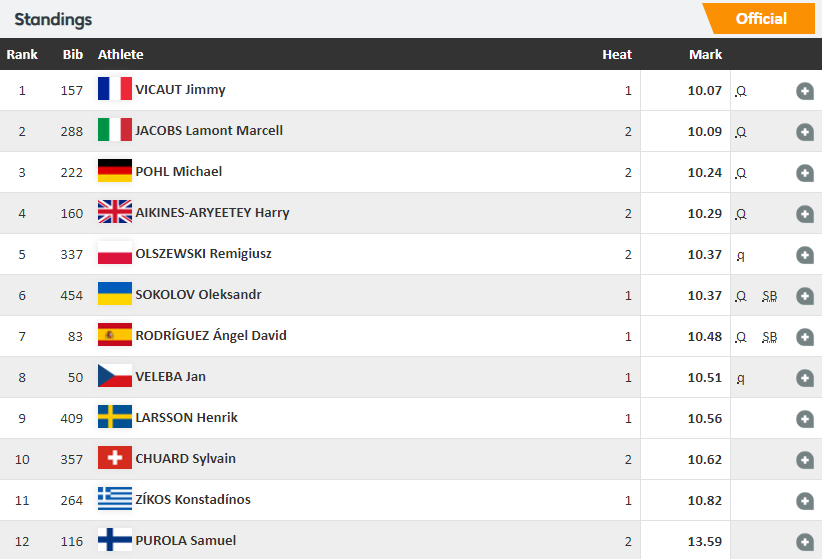Click plus icon beside SOKOLOV Oleksandr mark
The width and height of the screenshot is (822, 559).
click(805, 296)
